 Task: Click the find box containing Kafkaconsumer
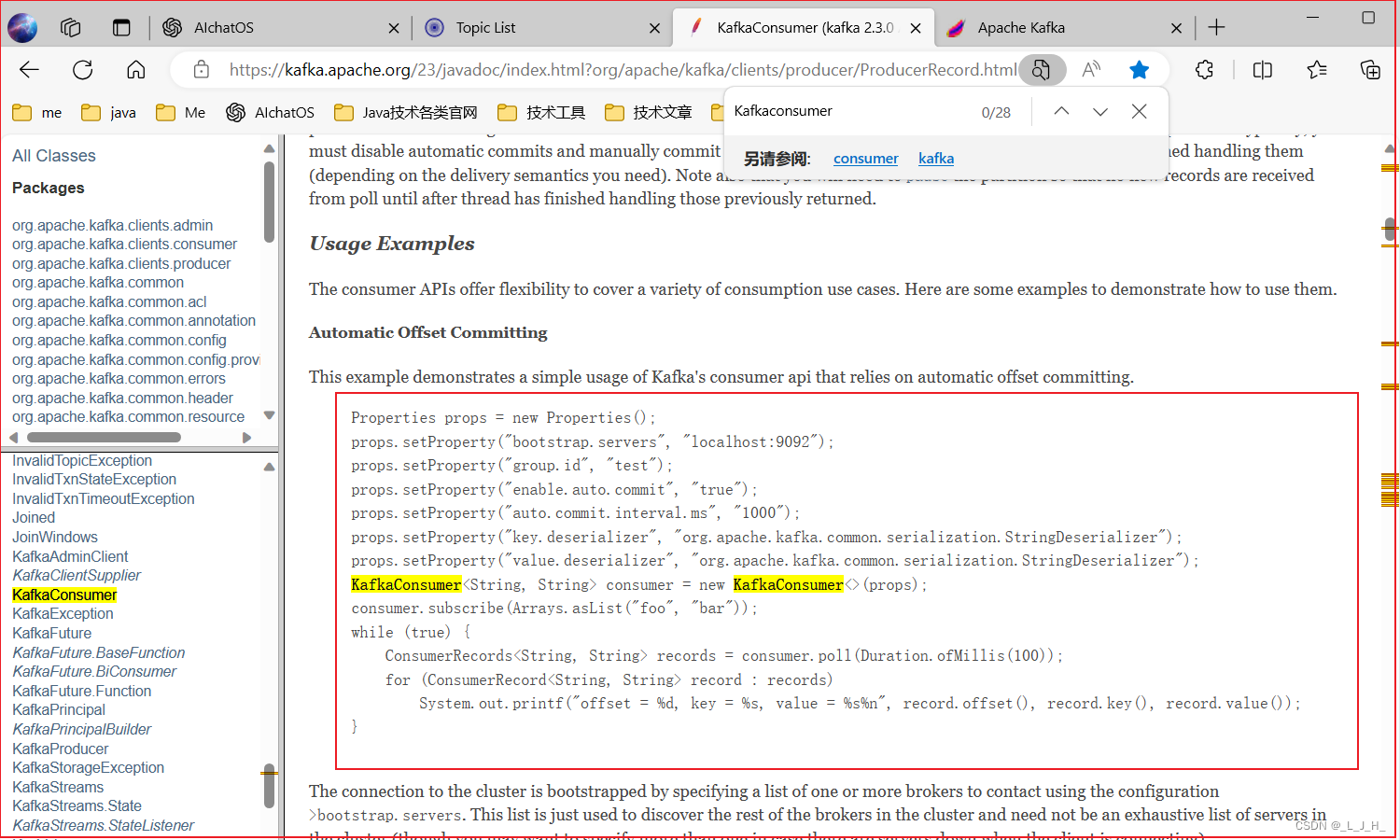pos(849,111)
